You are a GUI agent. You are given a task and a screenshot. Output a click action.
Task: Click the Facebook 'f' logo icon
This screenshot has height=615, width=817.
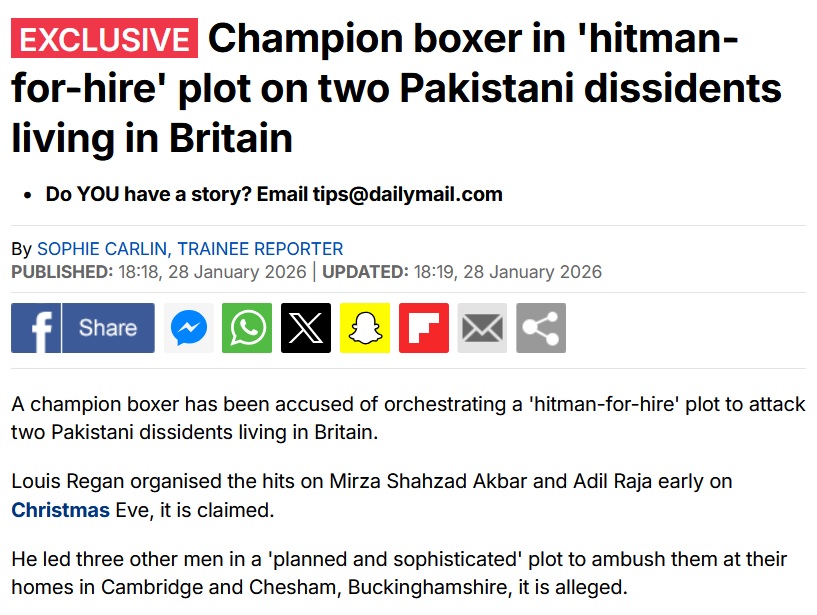coord(36,328)
